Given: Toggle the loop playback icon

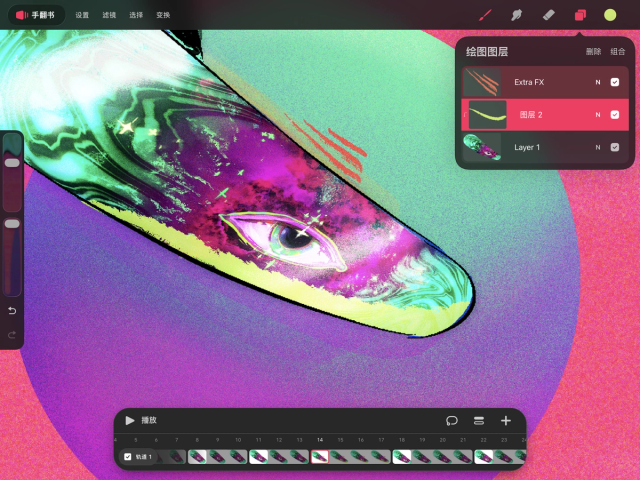Looking at the screenshot, I should [452, 420].
